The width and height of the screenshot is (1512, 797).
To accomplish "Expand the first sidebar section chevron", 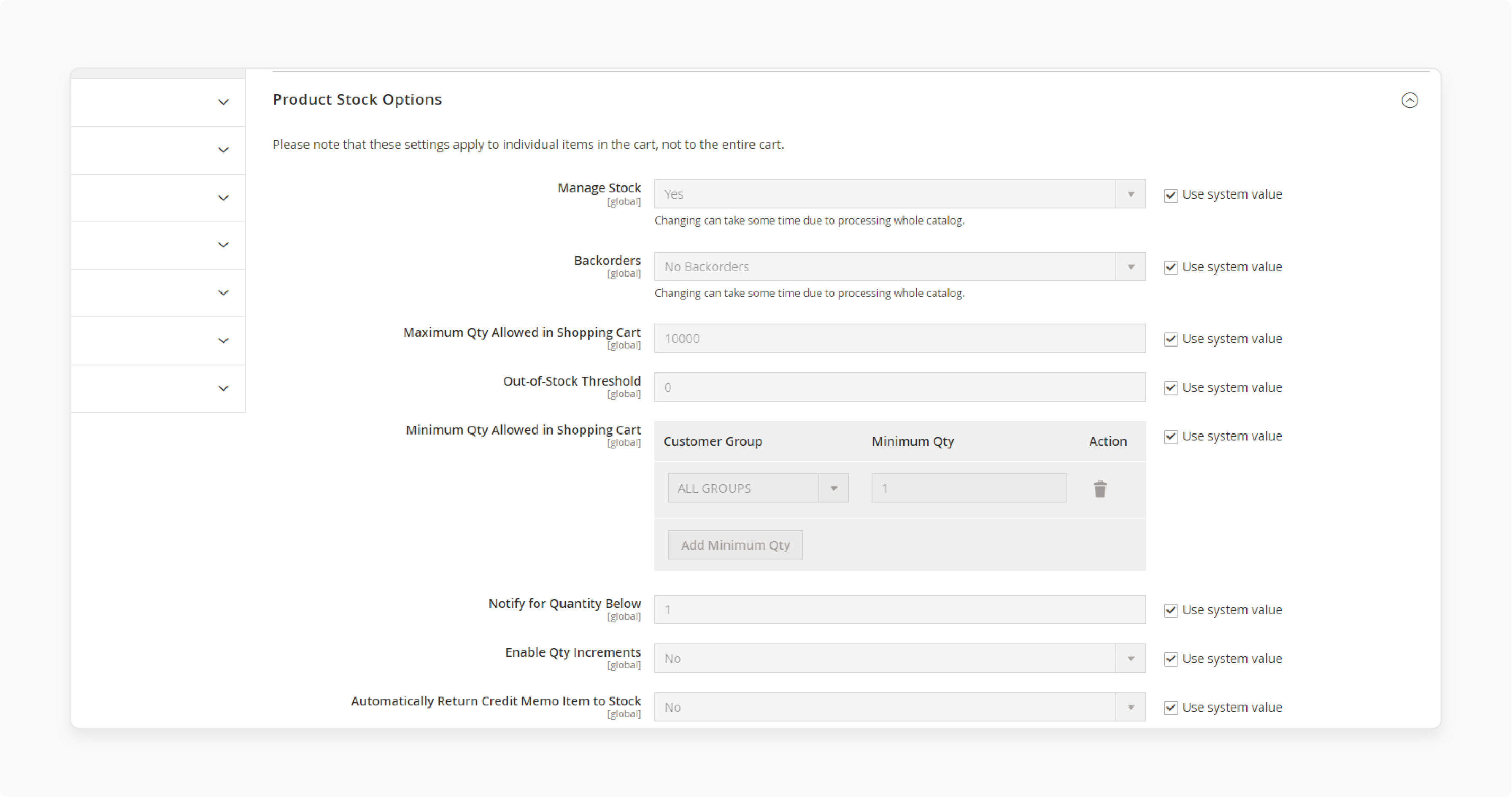I will pyautogui.click(x=223, y=102).
